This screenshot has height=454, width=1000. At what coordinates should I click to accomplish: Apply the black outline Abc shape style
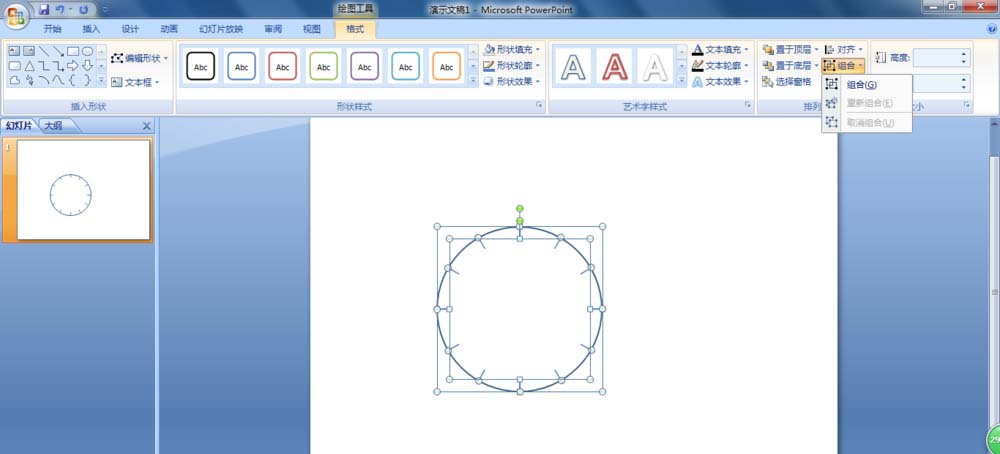200,66
